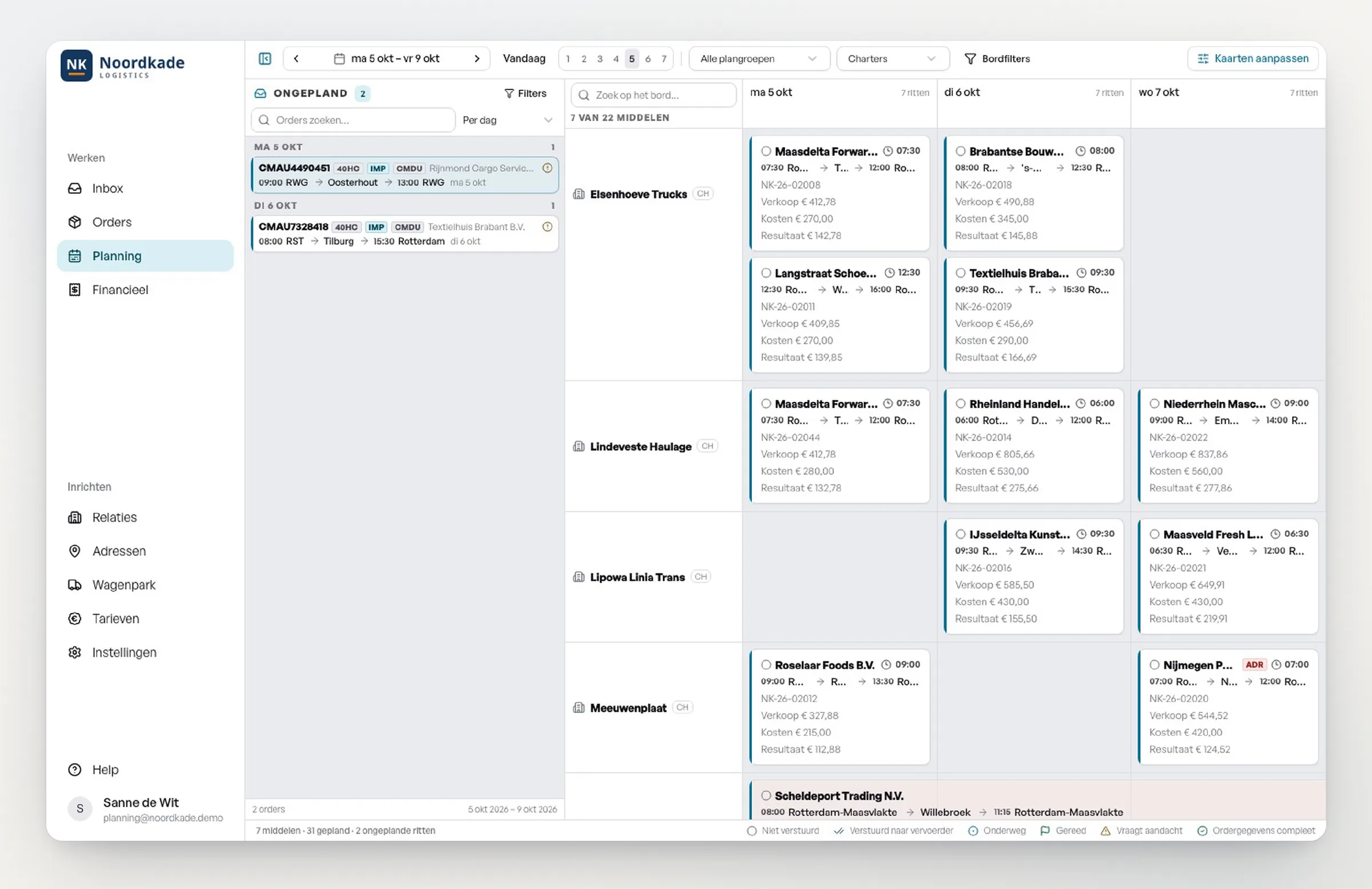Click the ADR badge on the Nijmegen card

[1254, 664]
